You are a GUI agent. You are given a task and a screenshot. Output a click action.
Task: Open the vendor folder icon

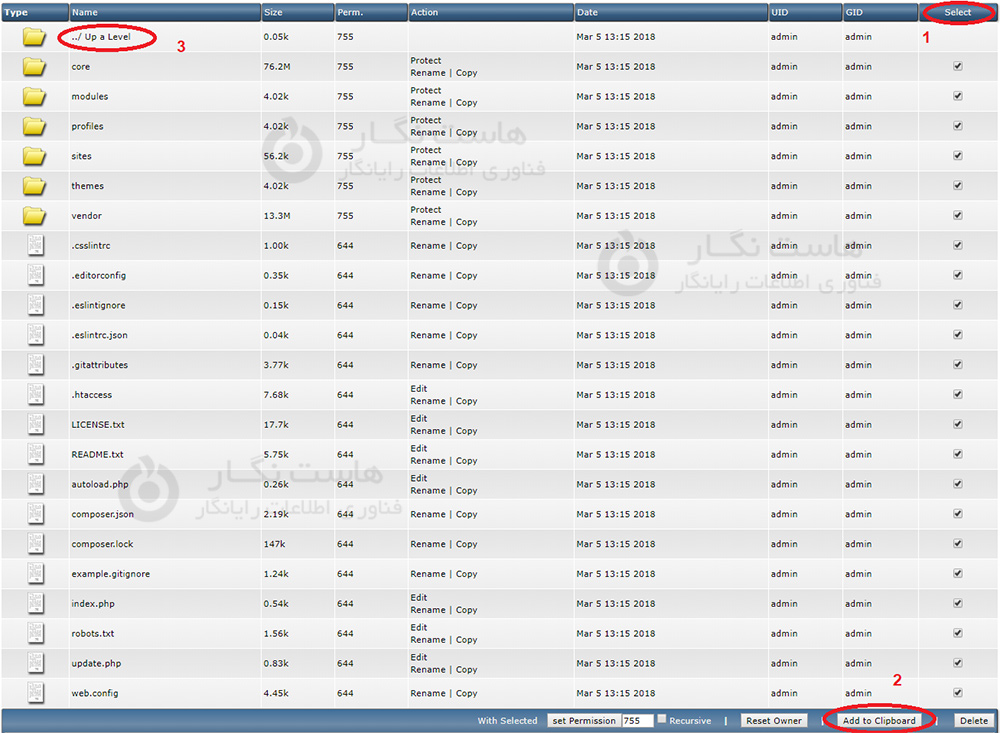point(35,216)
